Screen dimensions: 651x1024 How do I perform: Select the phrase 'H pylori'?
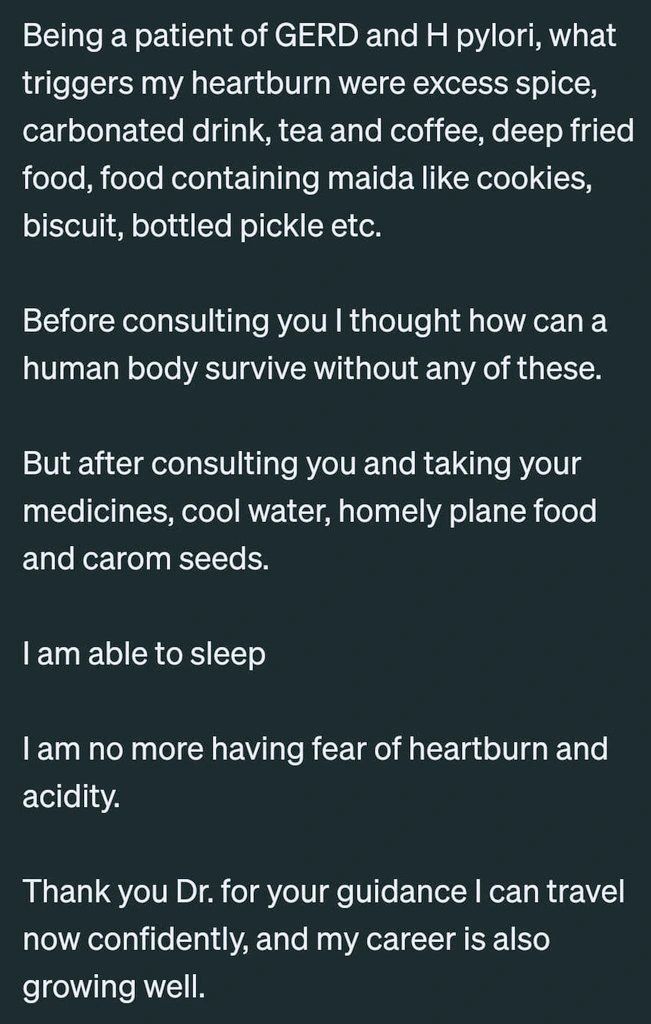476,38
